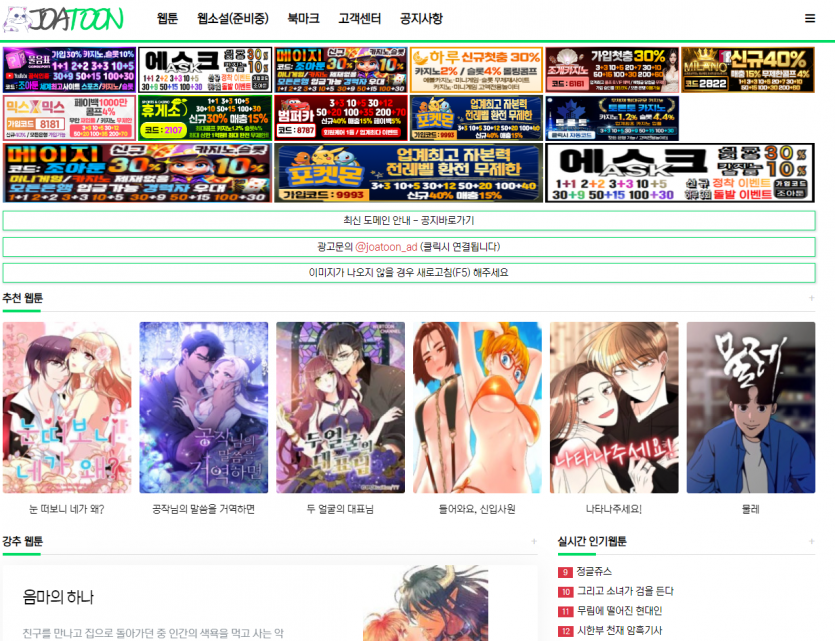Open ranked item 정글쥬스

click(x=594, y=572)
